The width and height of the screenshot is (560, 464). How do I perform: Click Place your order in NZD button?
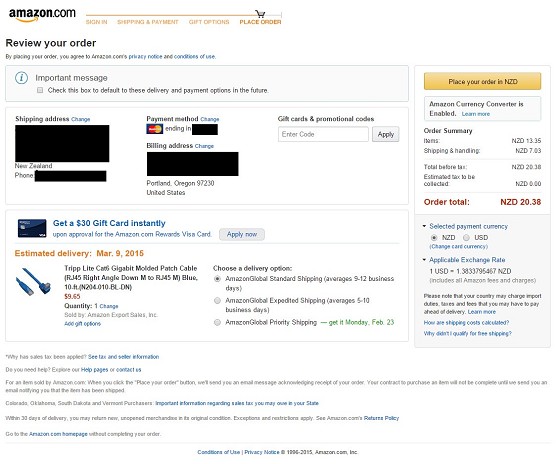(x=482, y=81)
